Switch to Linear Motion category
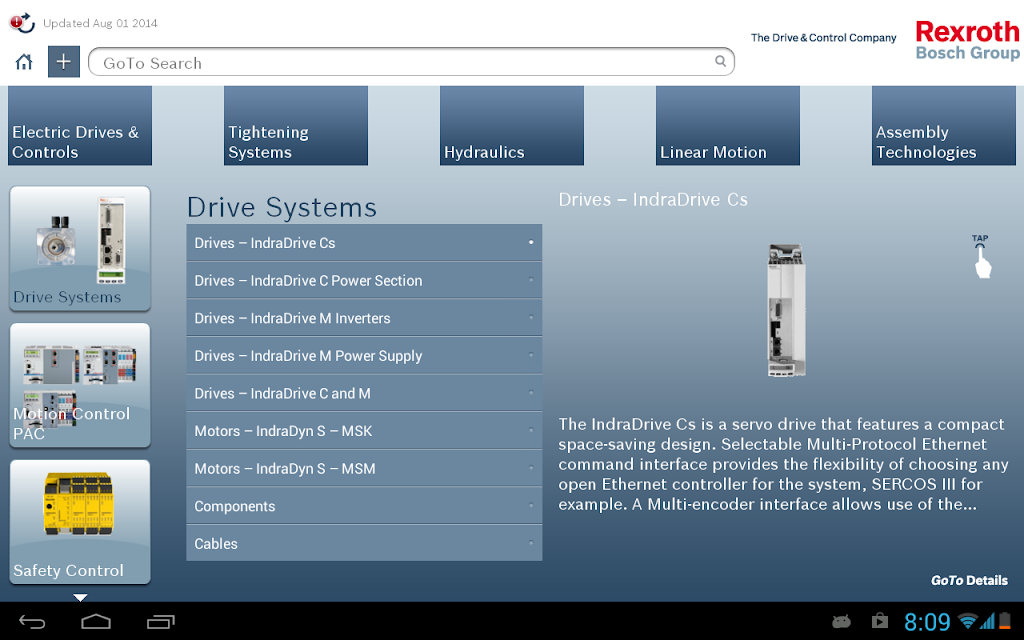The image size is (1024, 640). pos(728,125)
